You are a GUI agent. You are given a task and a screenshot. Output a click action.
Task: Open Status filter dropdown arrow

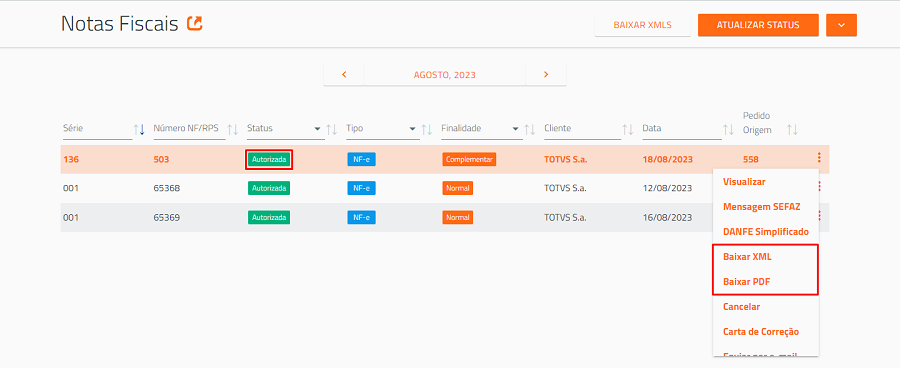tap(317, 129)
